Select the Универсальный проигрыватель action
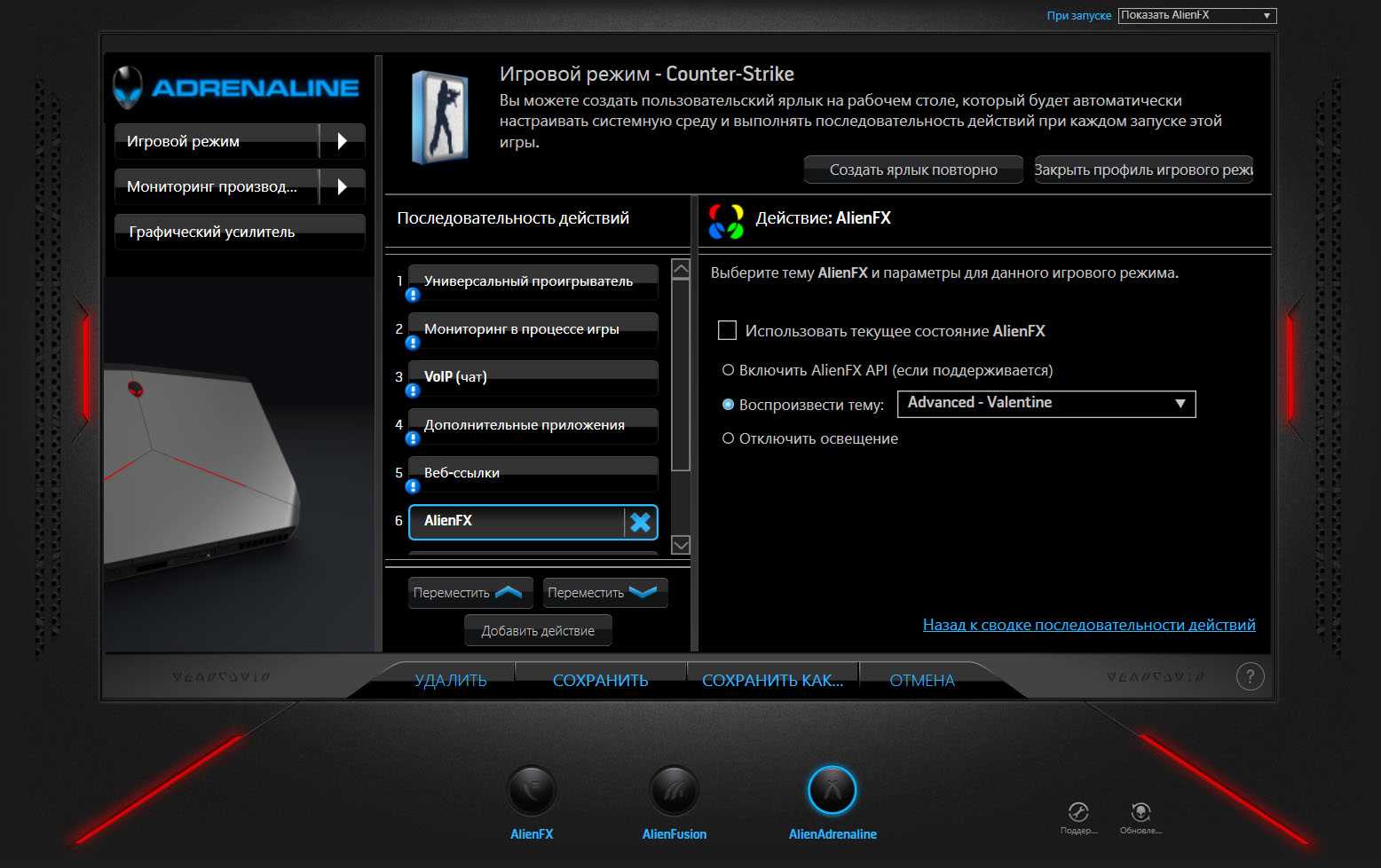 point(533,281)
